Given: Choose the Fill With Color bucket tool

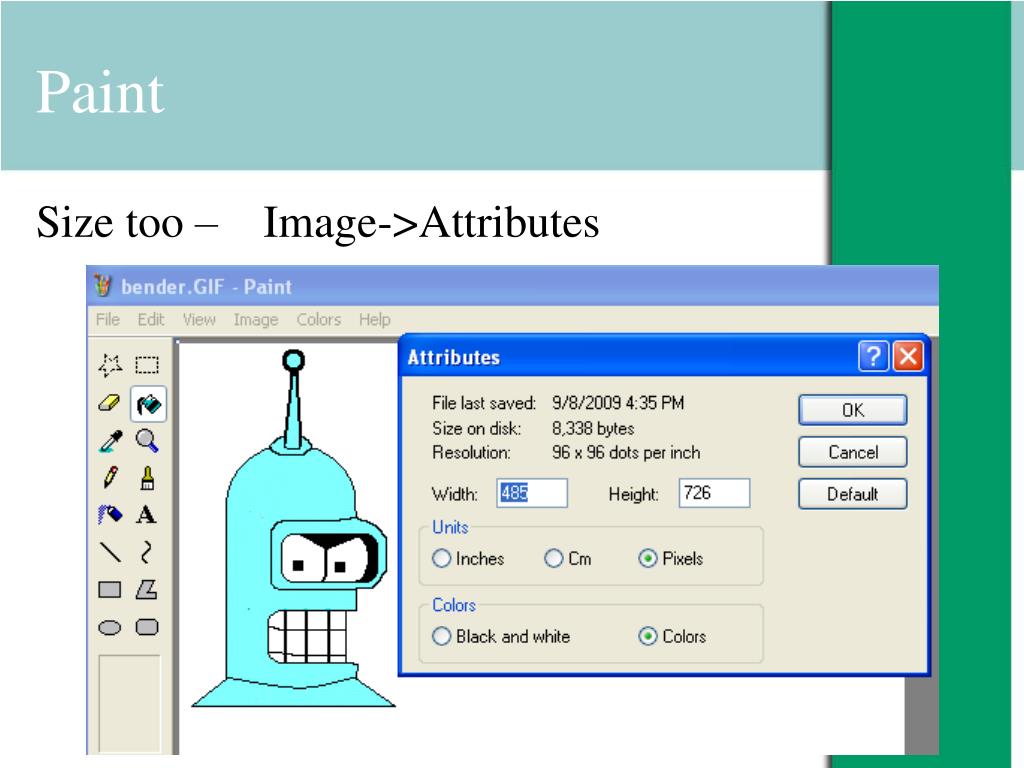Looking at the screenshot, I should (x=148, y=404).
